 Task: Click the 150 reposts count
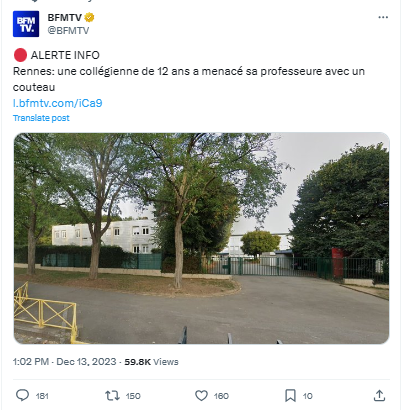133,396
